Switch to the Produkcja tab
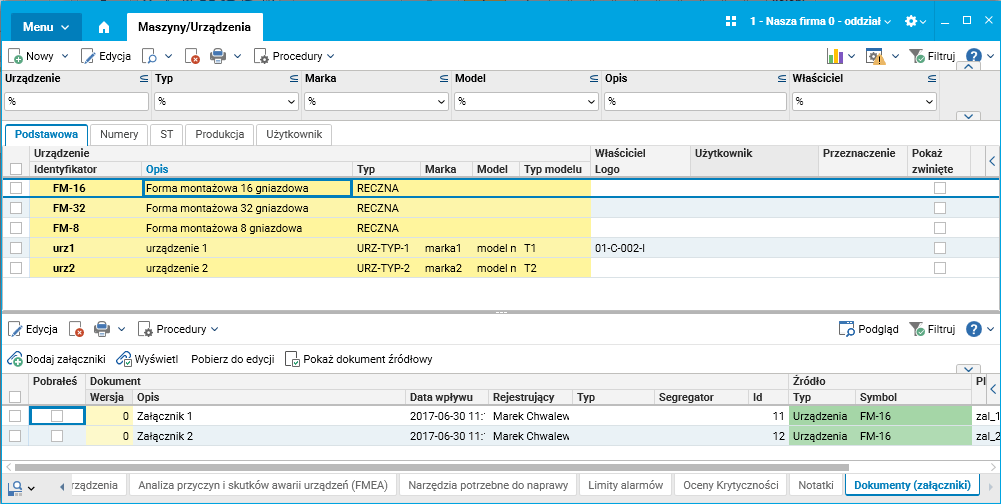The width and height of the screenshot is (1001, 504). [x=220, y=134]
